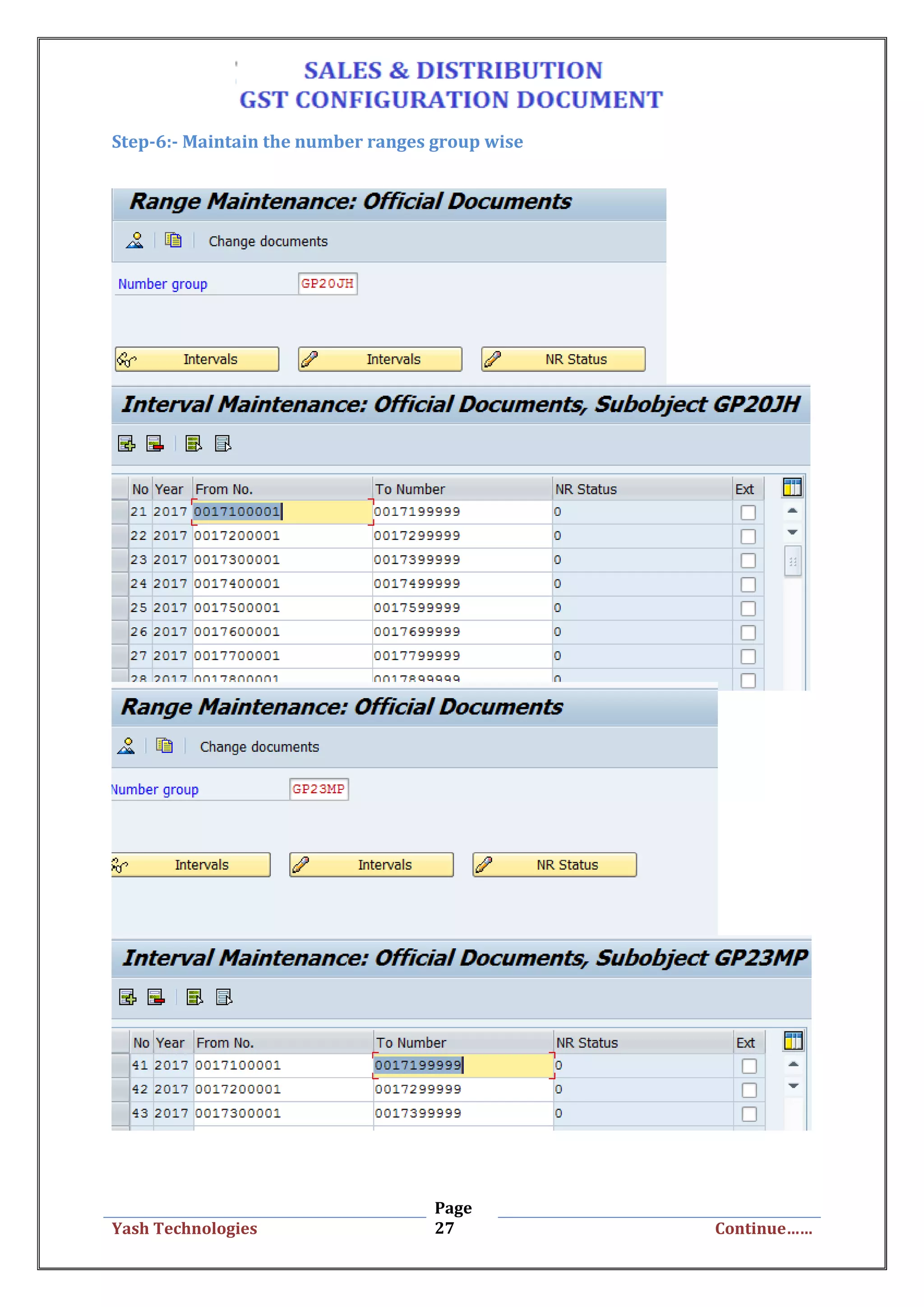Tick the Ext checkbox for interval No 26
The height and width of the screenshot is (1307, 924).
[748, 633]
